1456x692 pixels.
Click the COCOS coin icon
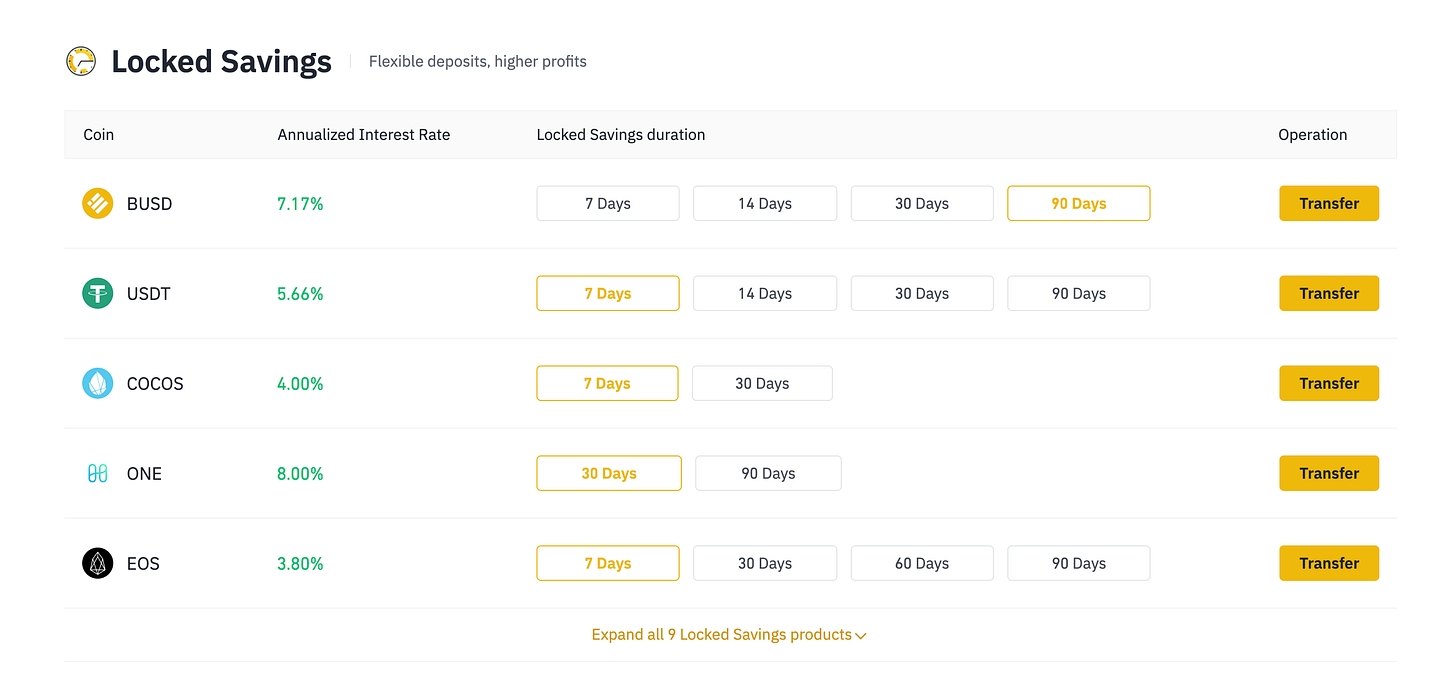[x=97, y=384]
